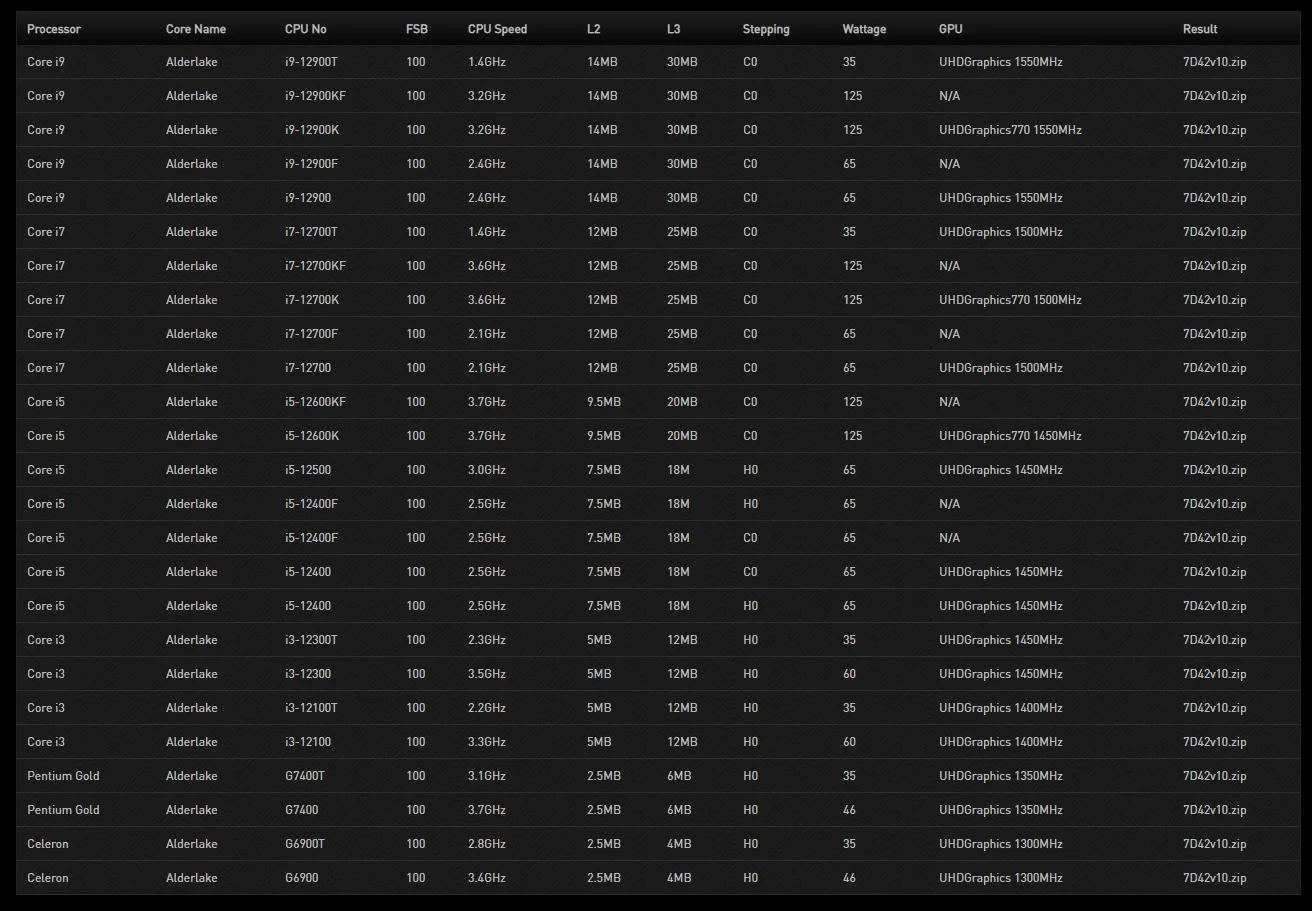Screen dimensions: 1312x911
Task: Select the Celeron cell in the G6900 row
Action: point(48,878)
